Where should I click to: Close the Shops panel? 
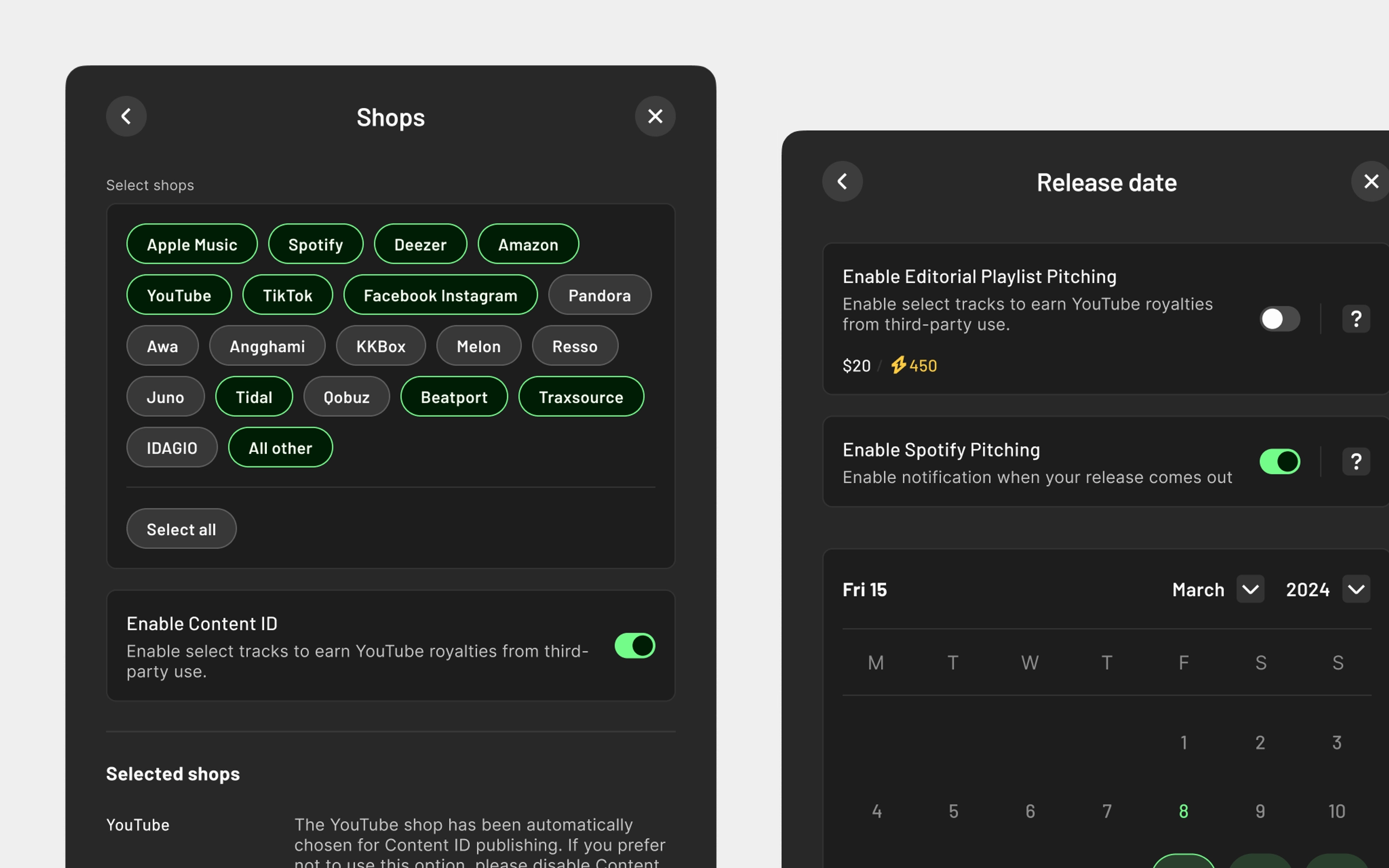pos(654,116)
